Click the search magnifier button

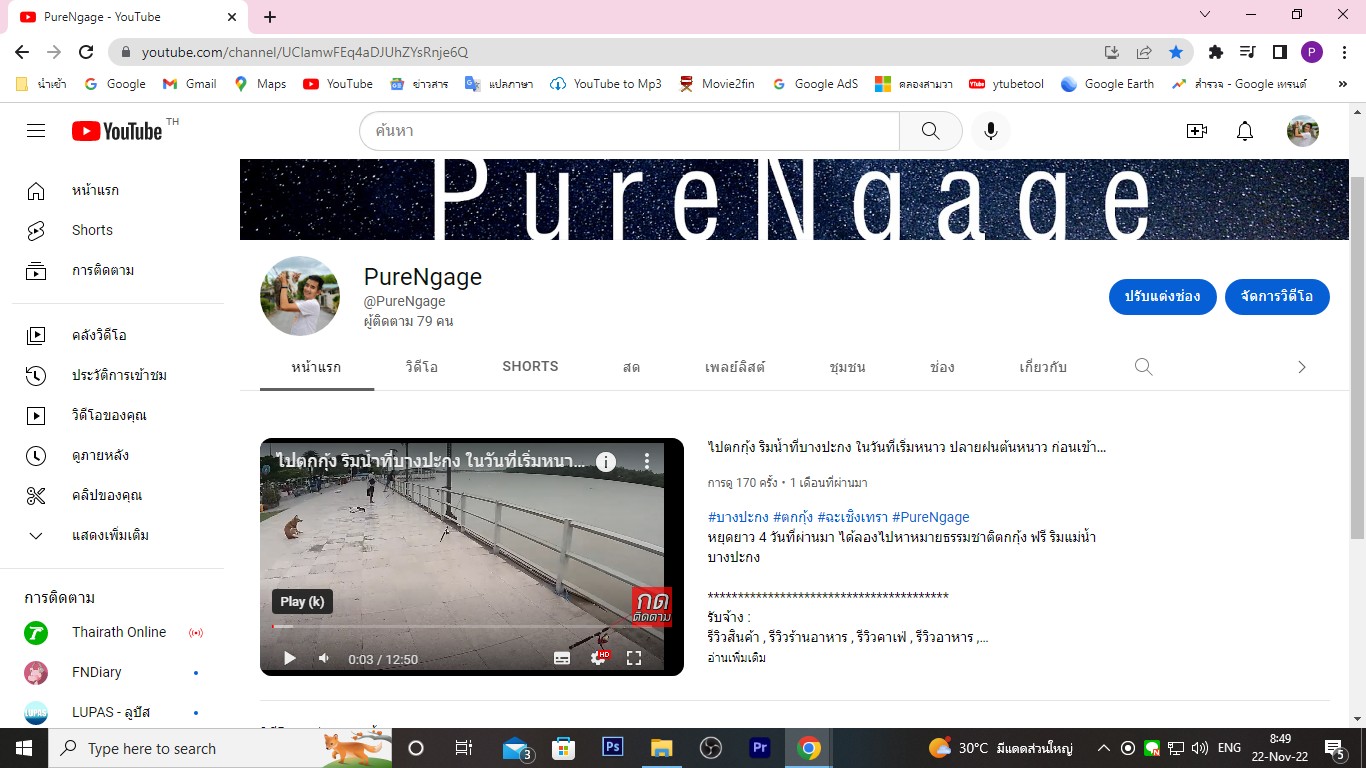pyautogui.click(x=931, y=131)
